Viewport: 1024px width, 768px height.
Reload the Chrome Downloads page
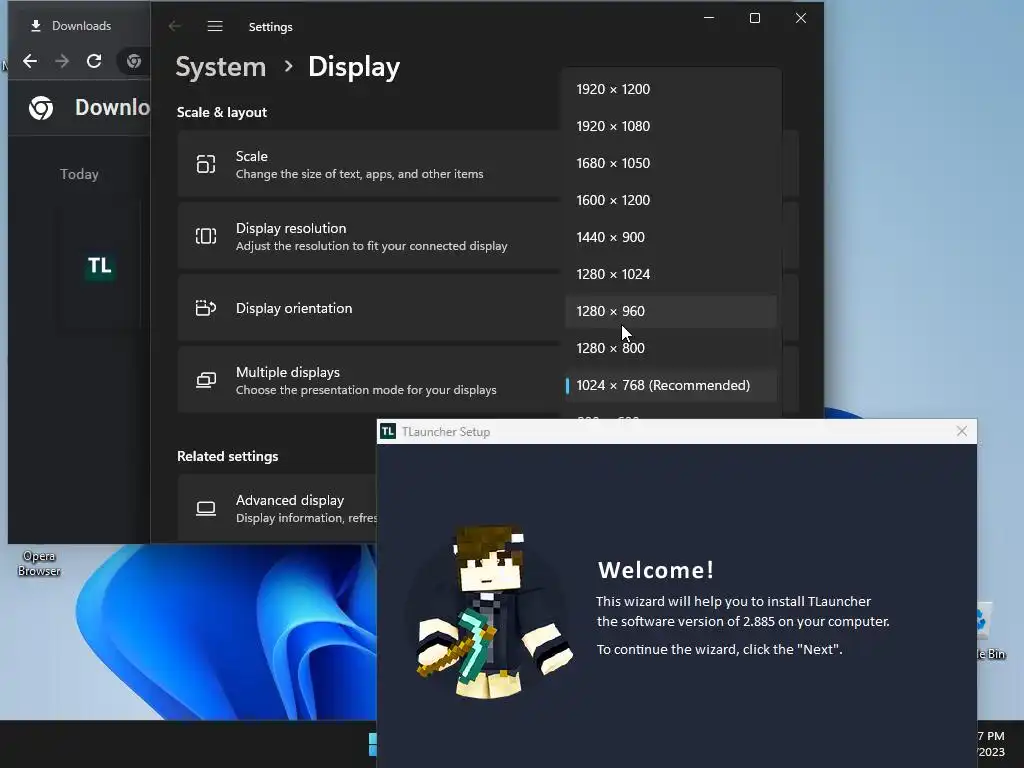point(94,61)
